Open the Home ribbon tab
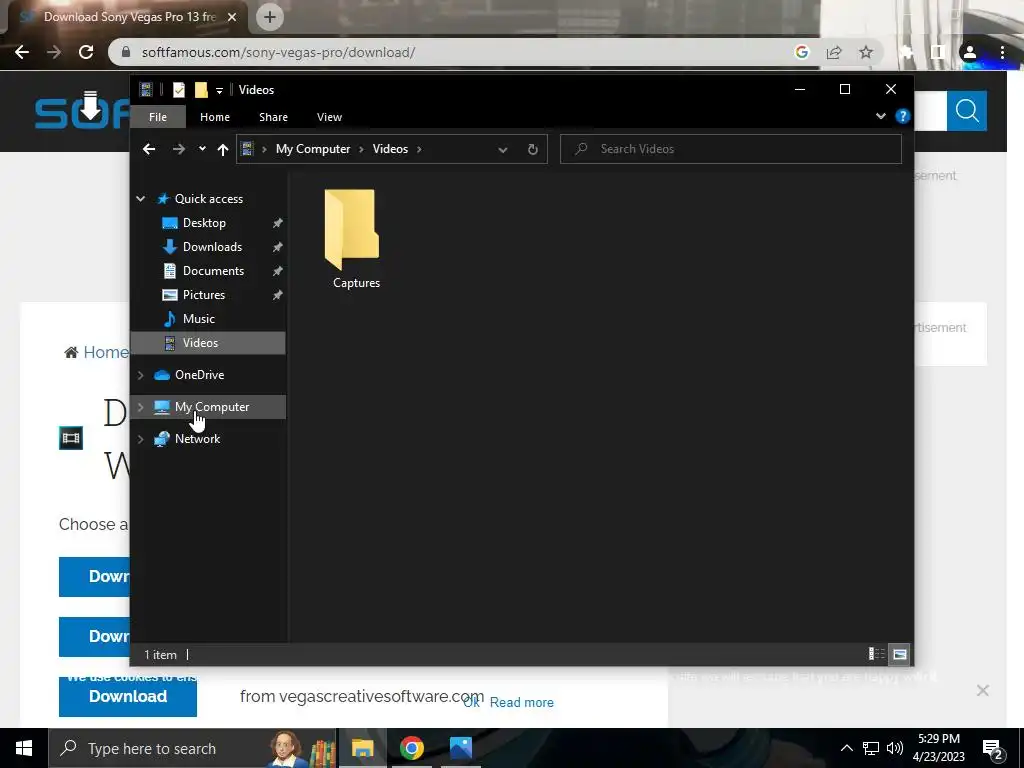 pos(215,117)
